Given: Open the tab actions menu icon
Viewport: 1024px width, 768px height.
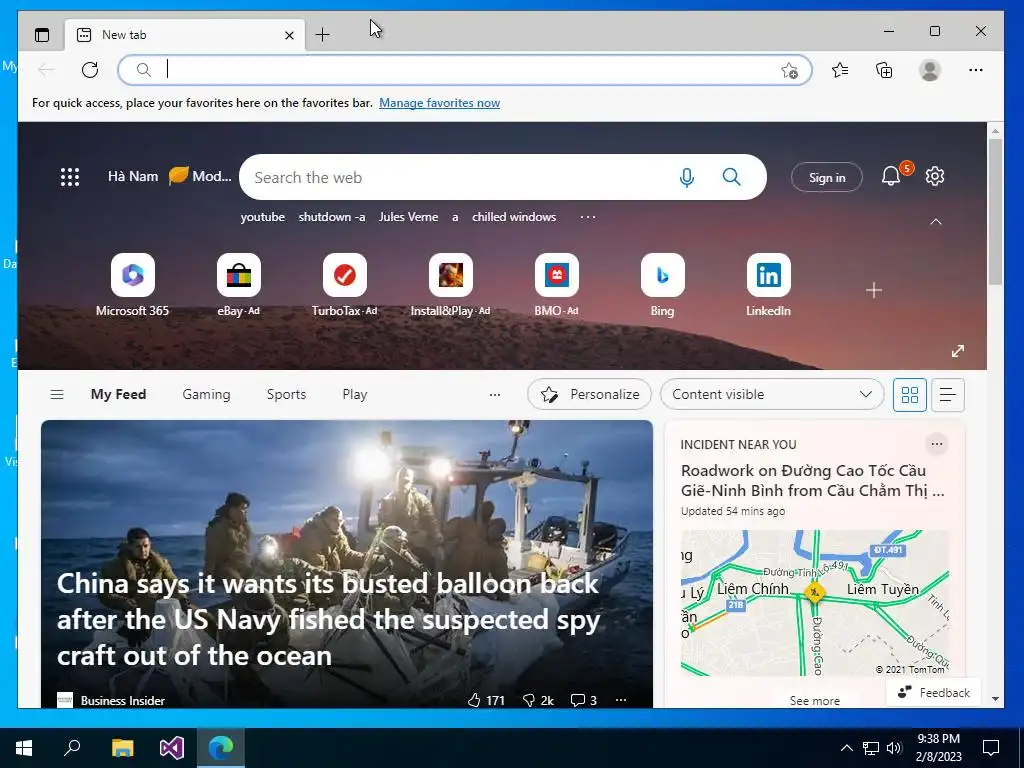Looking at the screenshot, I should [42, 35].
